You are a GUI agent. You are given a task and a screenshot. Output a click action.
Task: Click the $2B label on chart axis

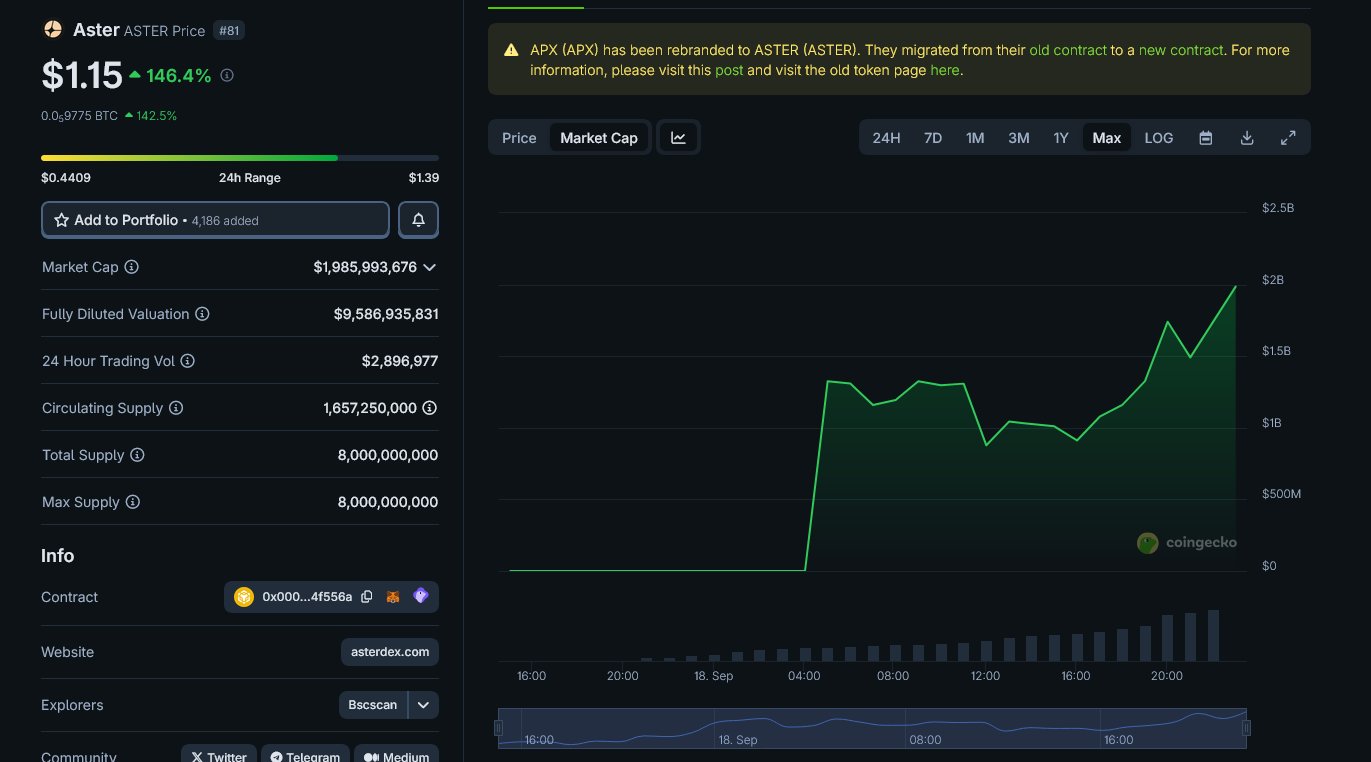[1272, 280]
